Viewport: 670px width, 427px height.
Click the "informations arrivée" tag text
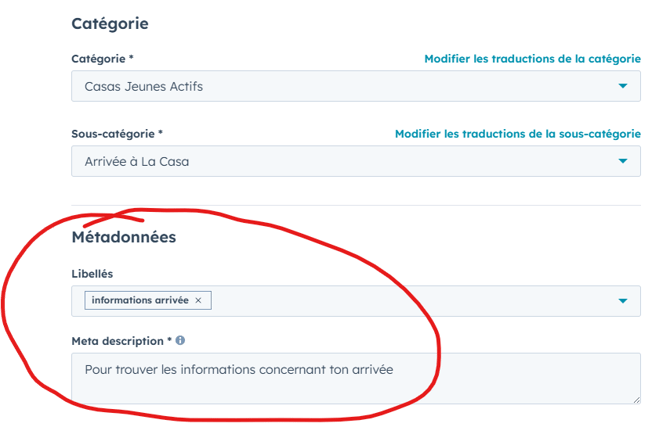pyautogui.click(x=139, y=300)
